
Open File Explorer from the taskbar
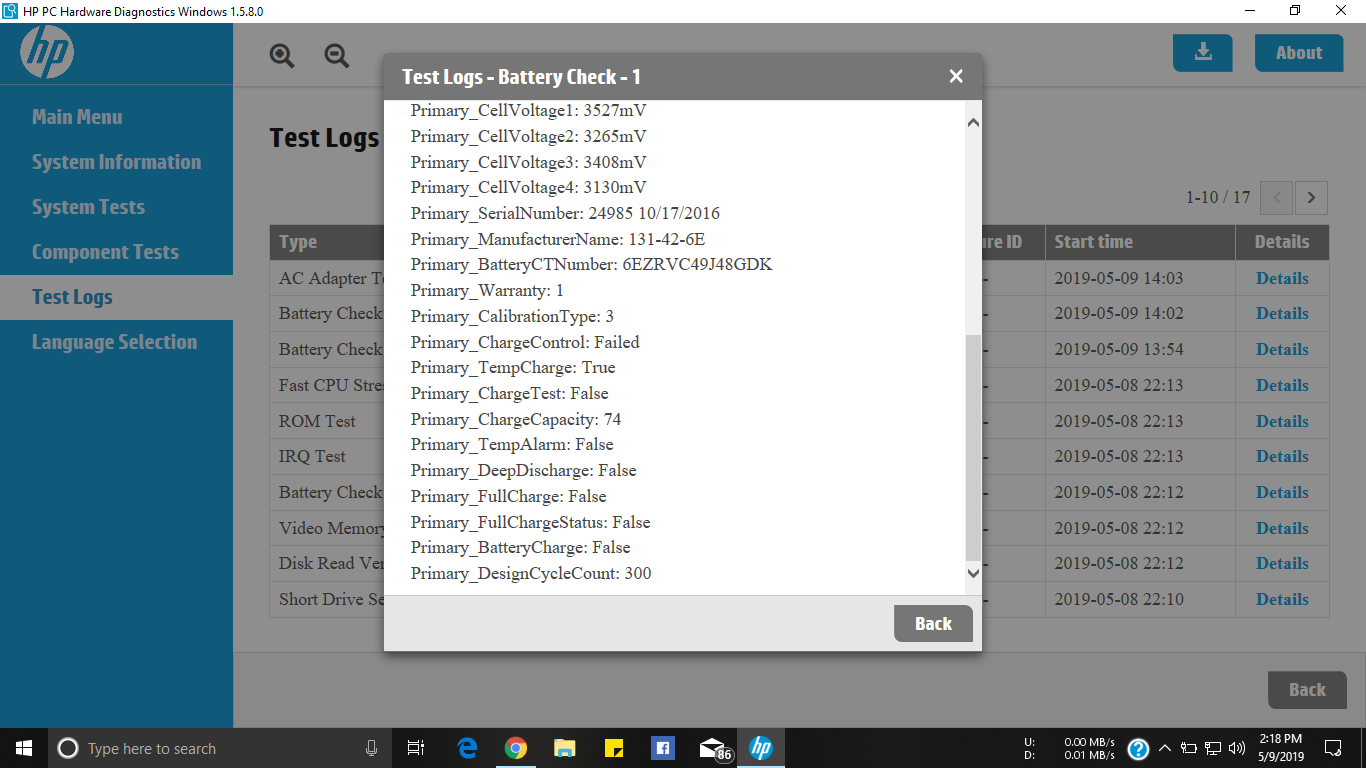564,747
